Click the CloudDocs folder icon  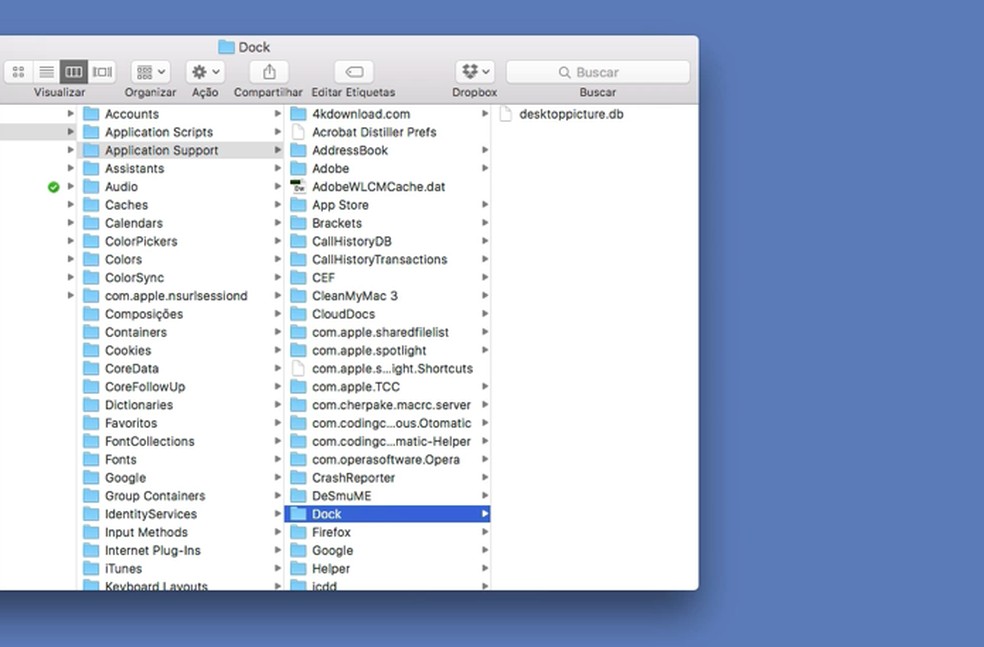[298, 314]
